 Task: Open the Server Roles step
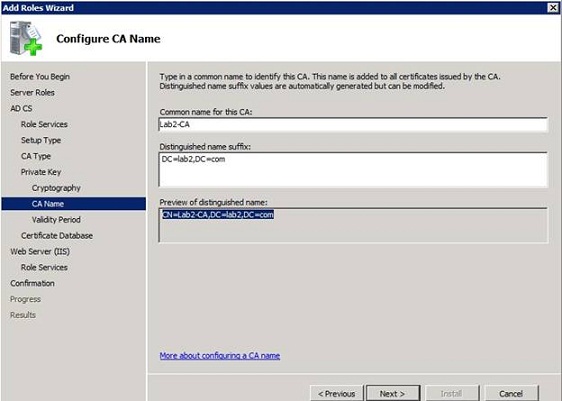tap(32, 92)
